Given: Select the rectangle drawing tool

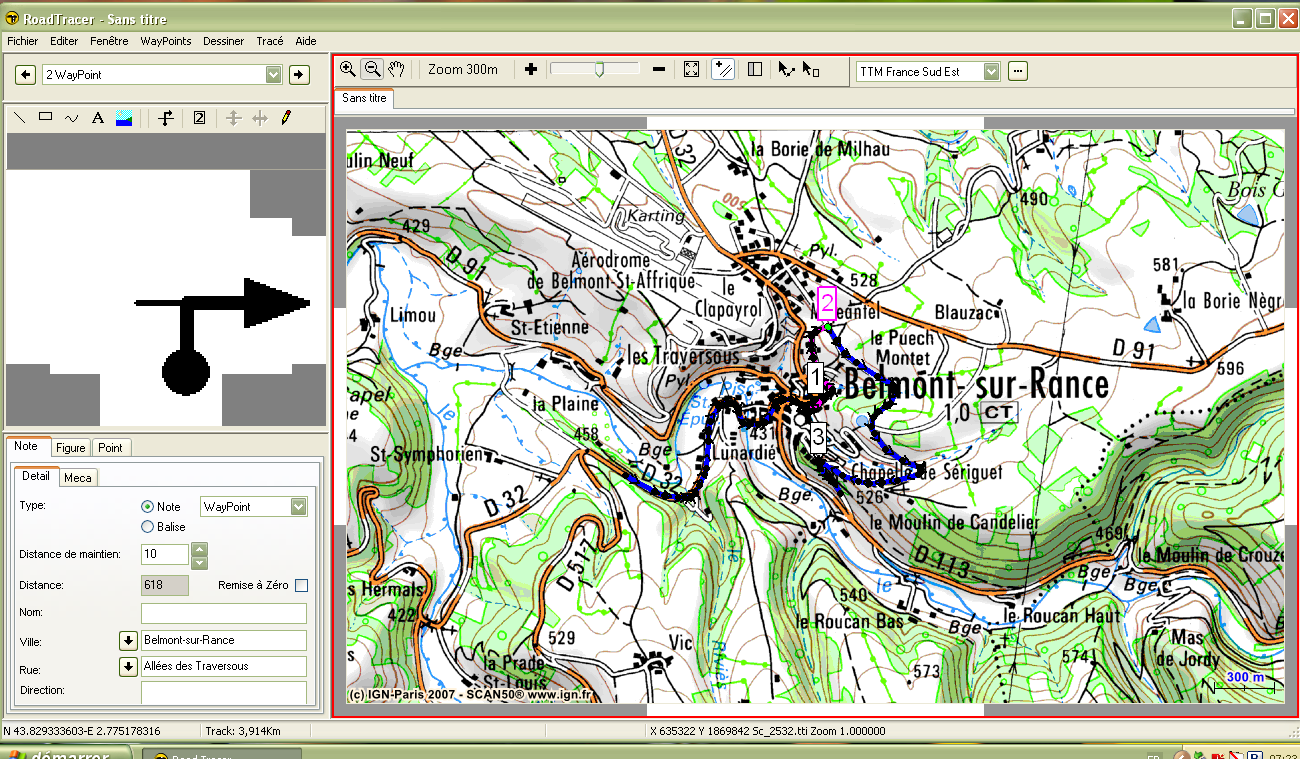Looking at the screenshot, I should 45,117.
